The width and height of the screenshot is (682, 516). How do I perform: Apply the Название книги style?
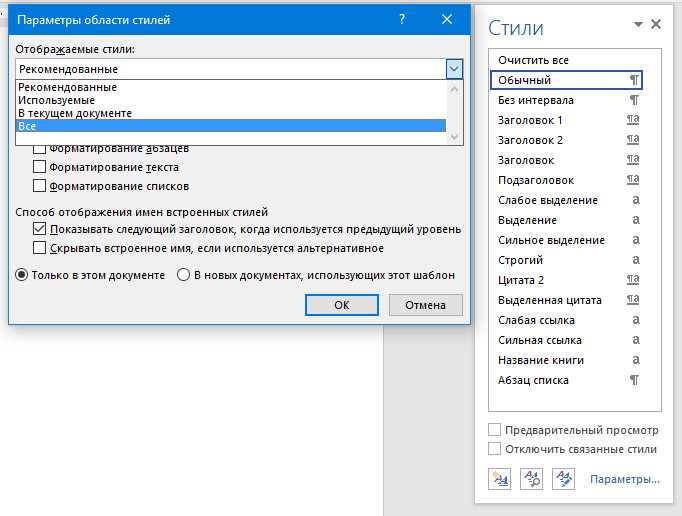566,360
